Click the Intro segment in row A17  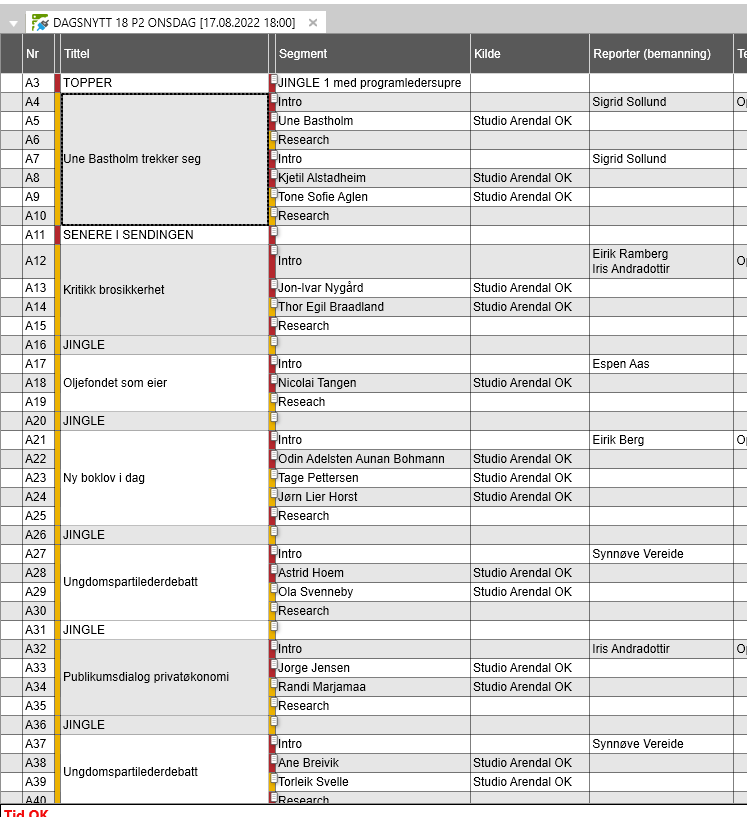(x=373, y=364)
